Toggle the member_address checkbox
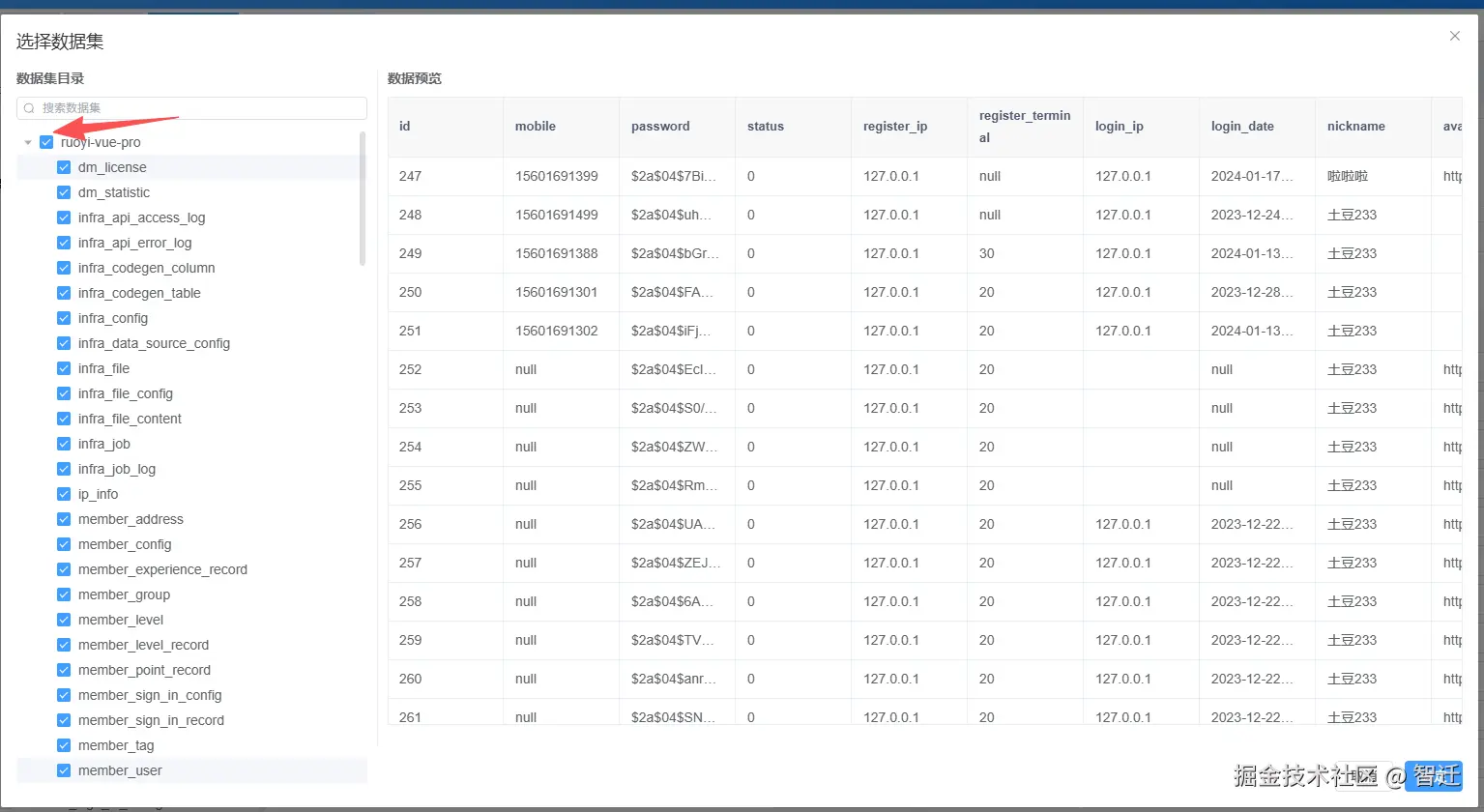 pos(64,519)
